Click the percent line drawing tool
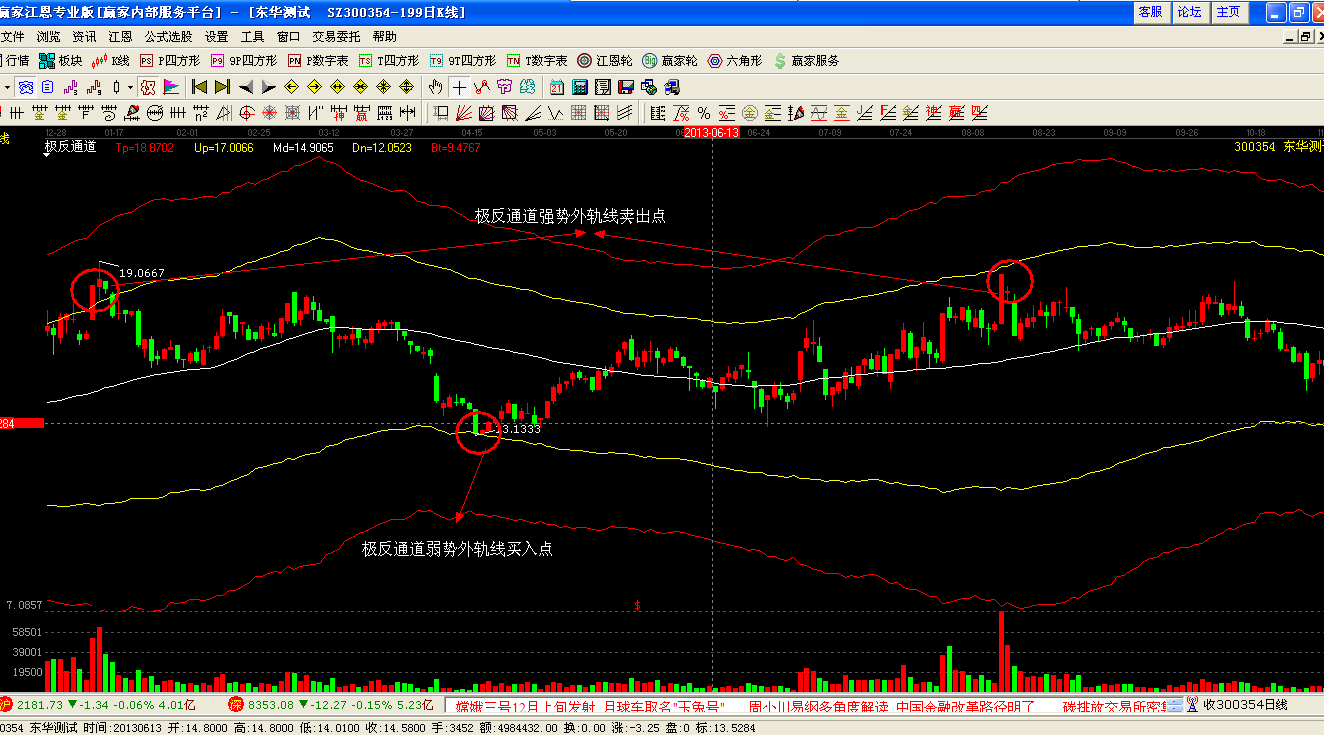1324x735 pixels. pyautogui.click(x=703, y=113)
